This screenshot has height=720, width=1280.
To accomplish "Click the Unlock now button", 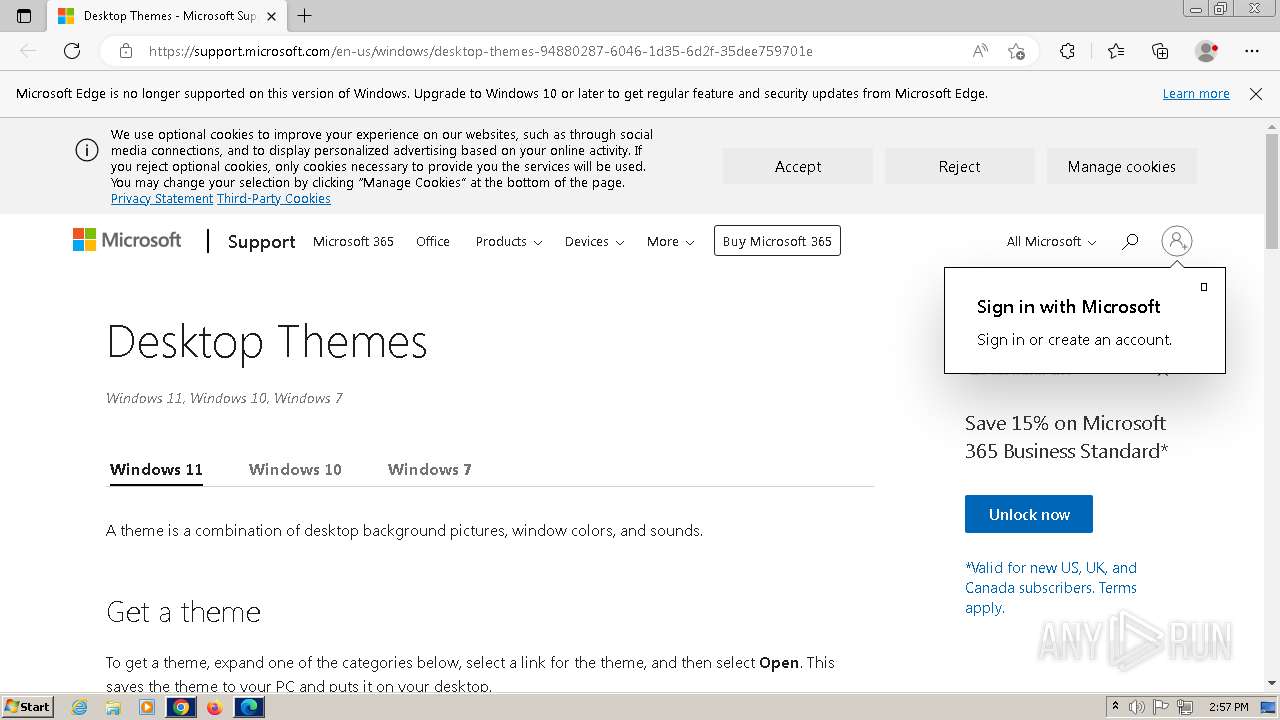I will pos(1028,514).
